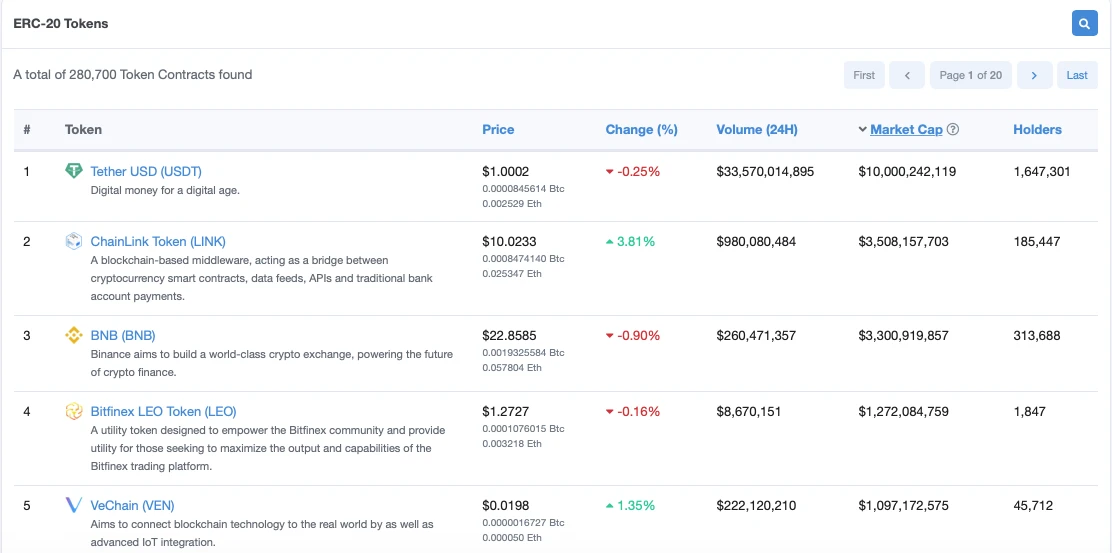Click volume $980,080,484
1112x553 pixels.
(x=756, y=241)
